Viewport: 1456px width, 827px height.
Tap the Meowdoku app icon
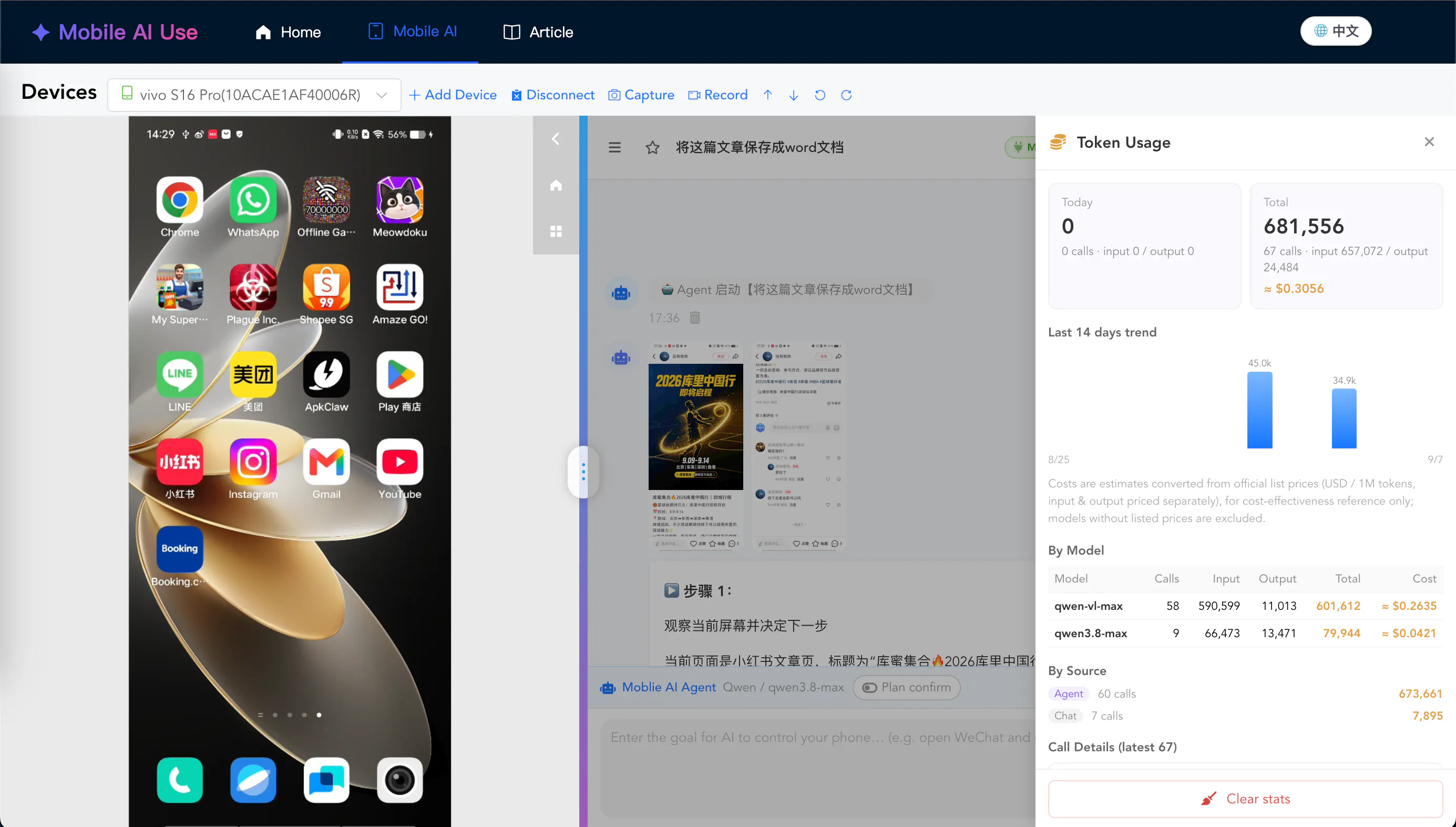[400, 200]
